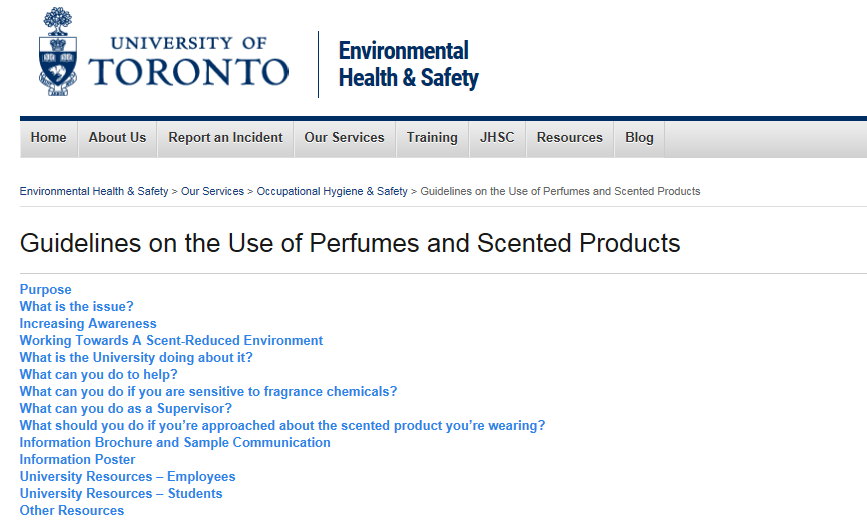Viewport: 867px width, 527px height.
Task: Open Working Towards A Scent-Reduced Environment
Action: coord(171,341)
